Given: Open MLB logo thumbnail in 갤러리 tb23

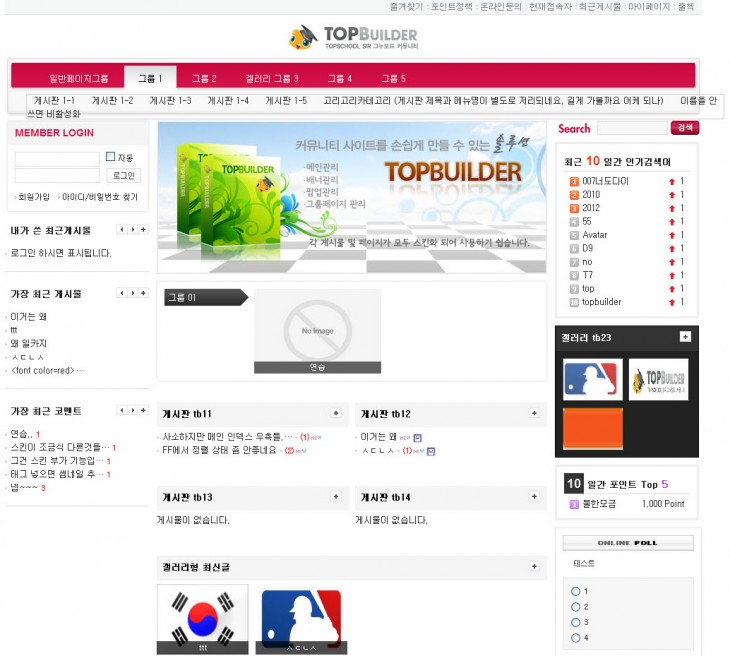Looking at the screenshot, I should pyautogui.click(x=593, y=379).
